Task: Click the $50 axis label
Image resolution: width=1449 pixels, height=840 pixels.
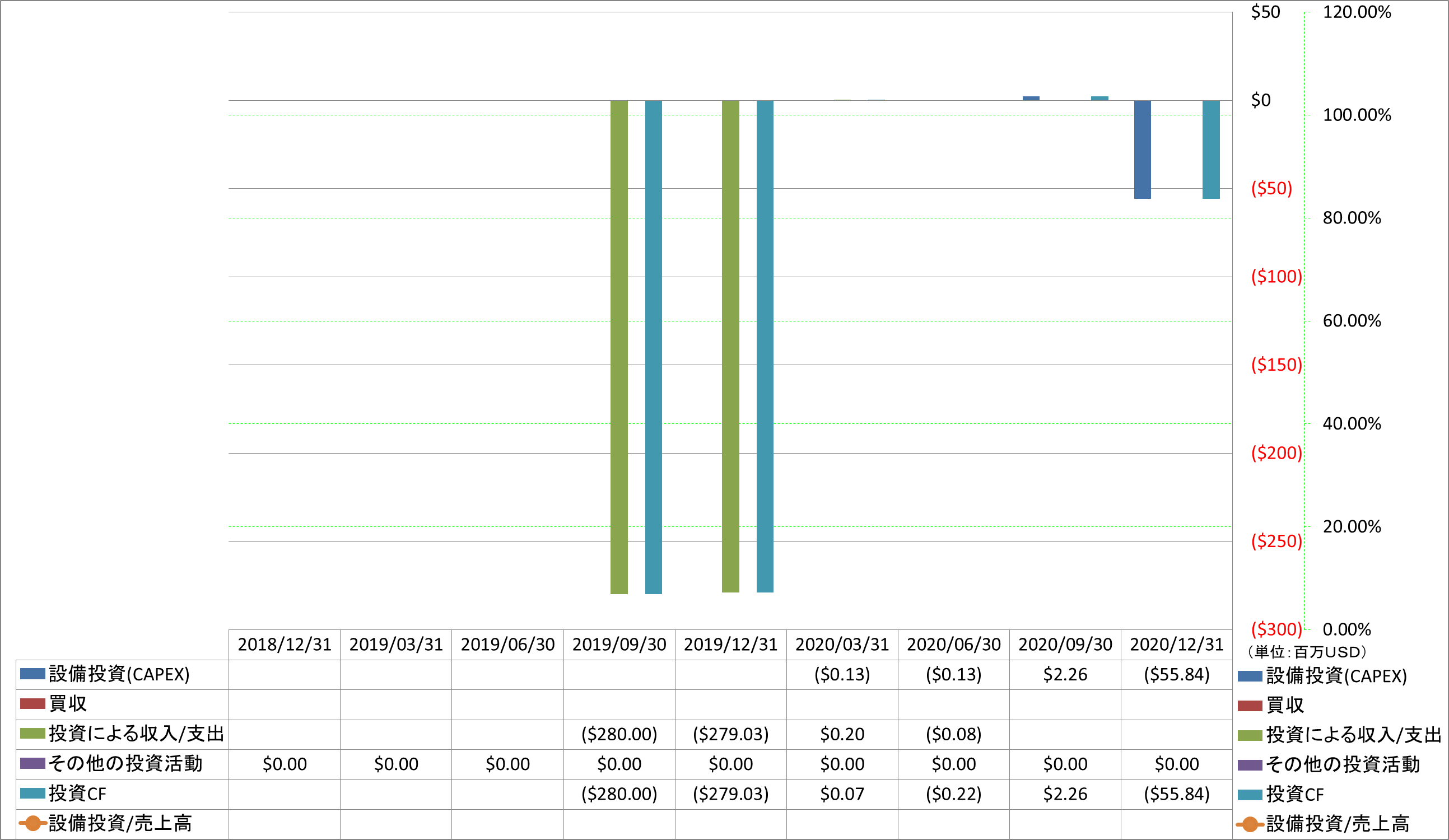Action: point(1266,12)
